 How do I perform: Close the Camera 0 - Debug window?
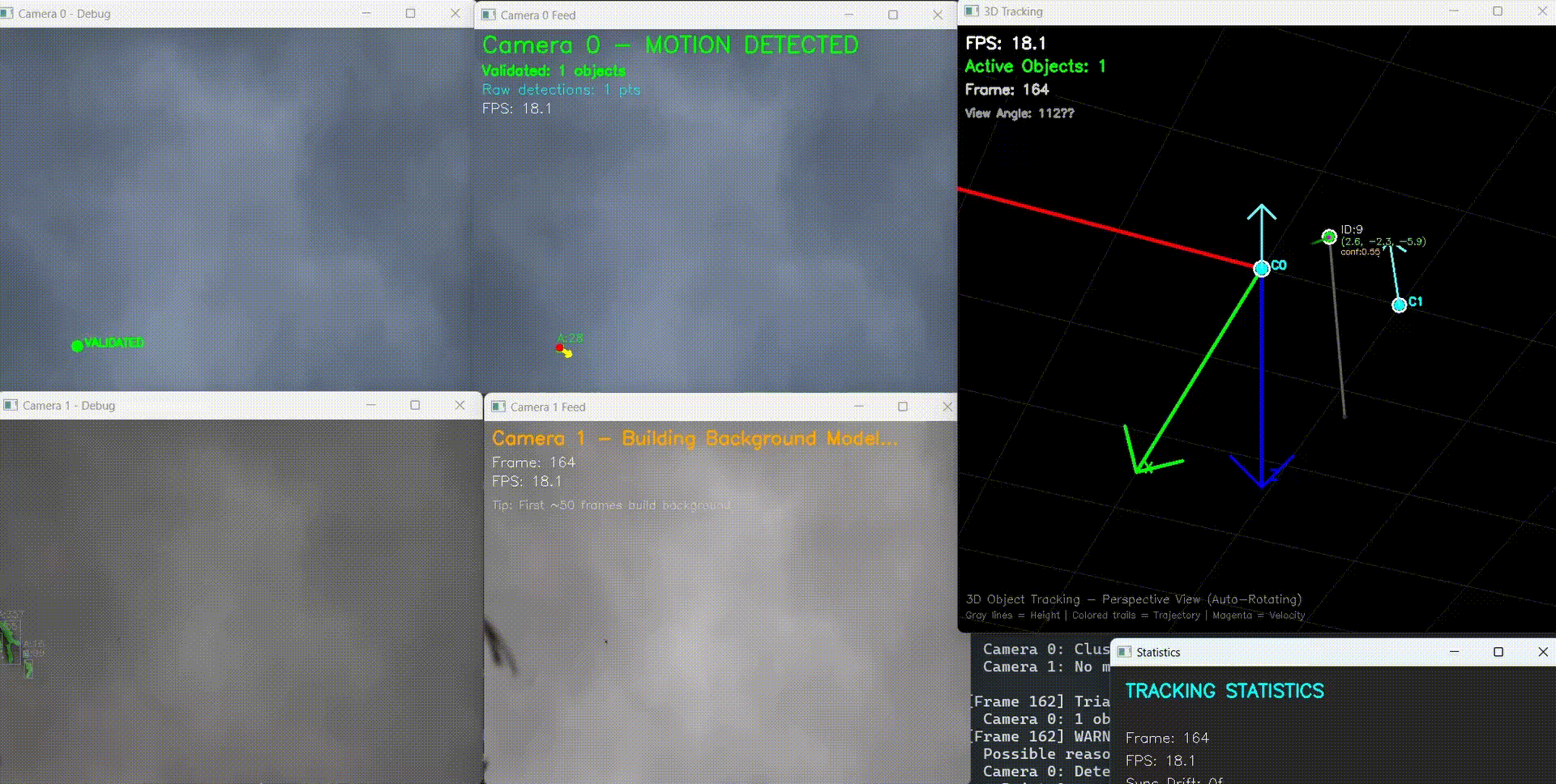[x=455, y=14]
